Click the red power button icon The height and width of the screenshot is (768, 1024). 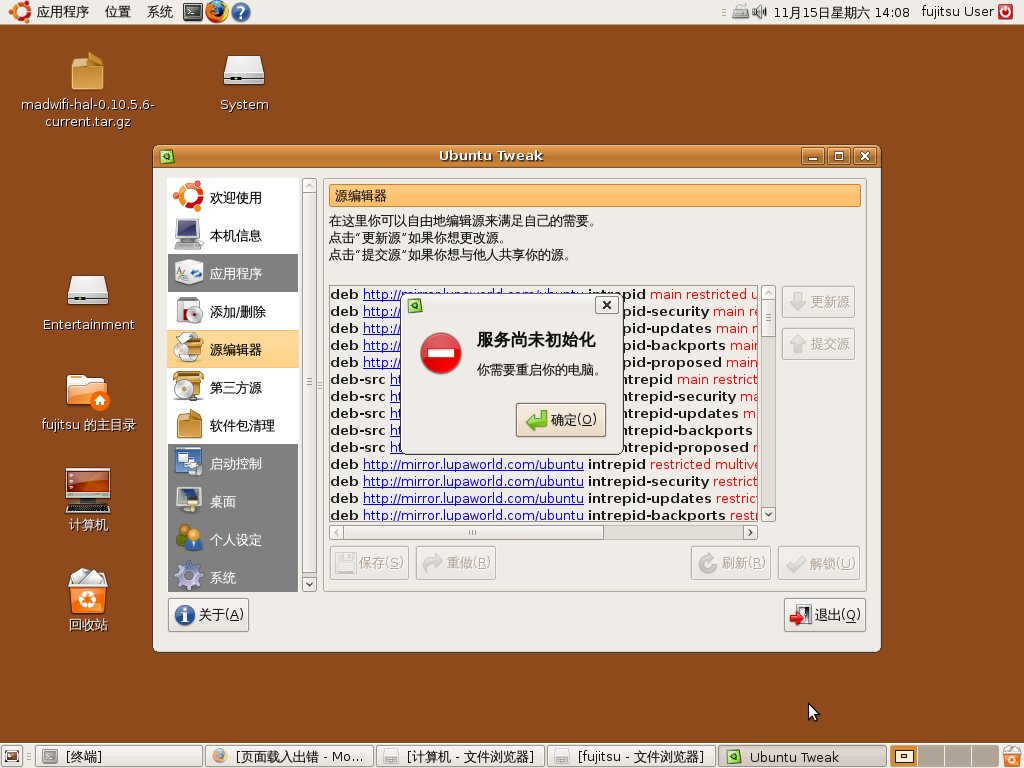pos(1006,12)
